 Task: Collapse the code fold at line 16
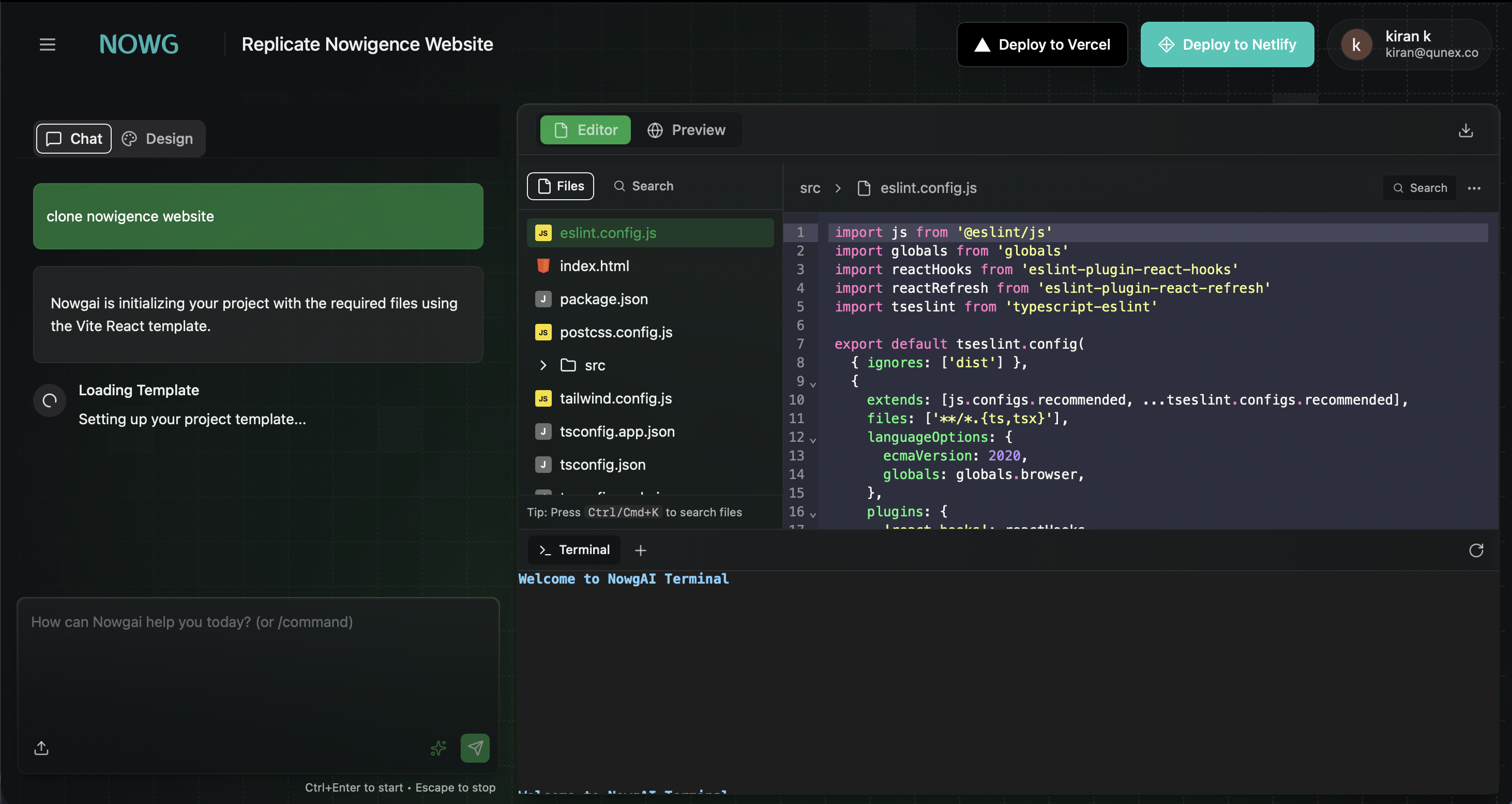(x=813, y=513)
